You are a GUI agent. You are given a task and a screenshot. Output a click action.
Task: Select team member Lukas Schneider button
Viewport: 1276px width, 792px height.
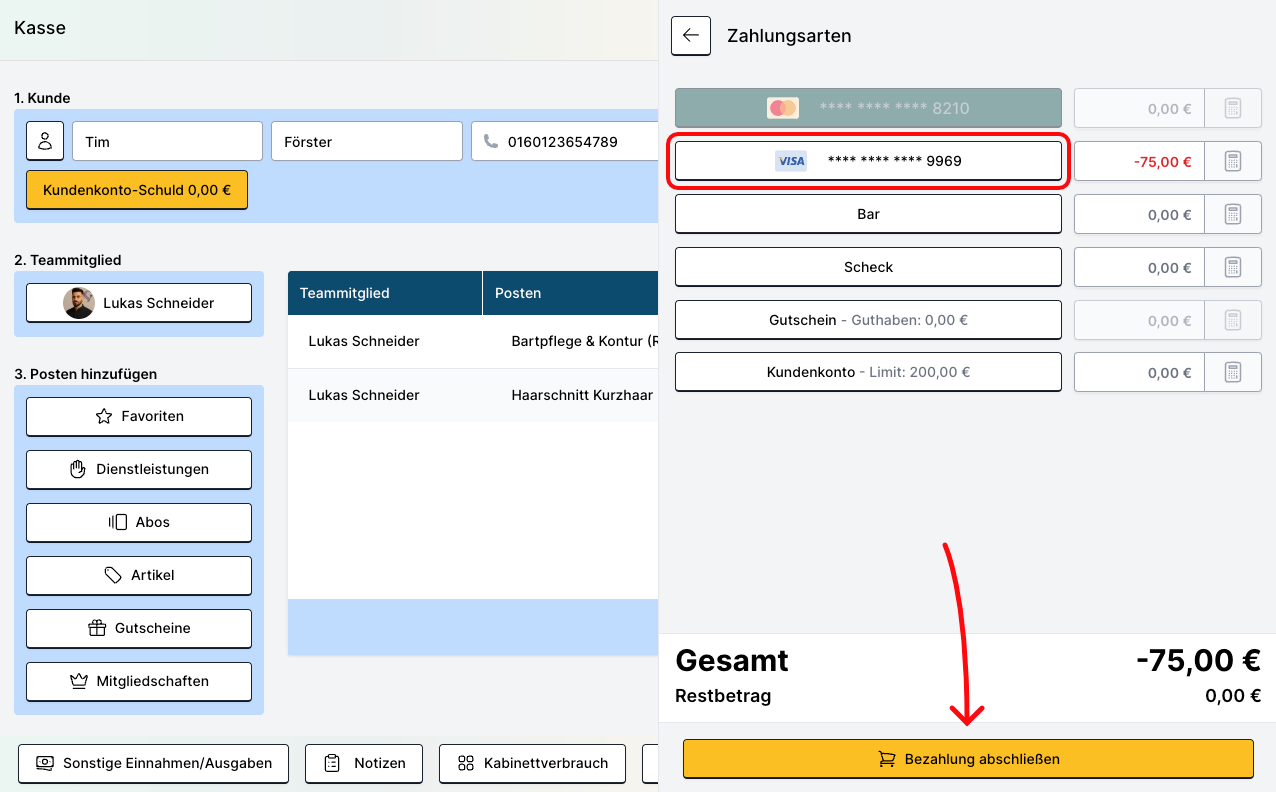pos(139,303)
